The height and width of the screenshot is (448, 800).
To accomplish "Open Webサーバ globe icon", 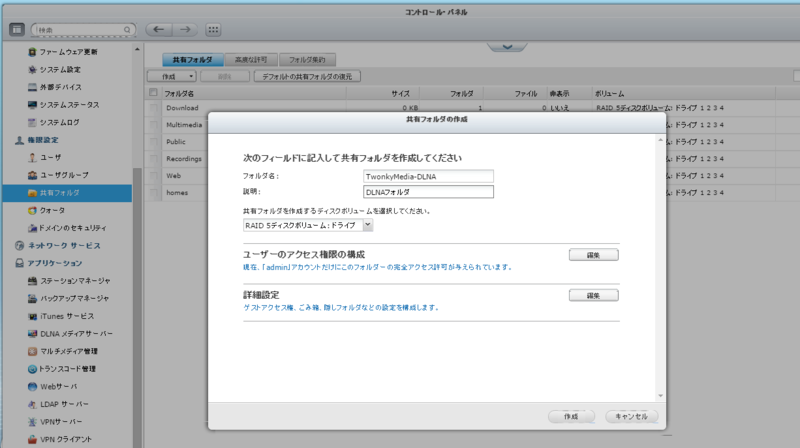I will (33, 386).
